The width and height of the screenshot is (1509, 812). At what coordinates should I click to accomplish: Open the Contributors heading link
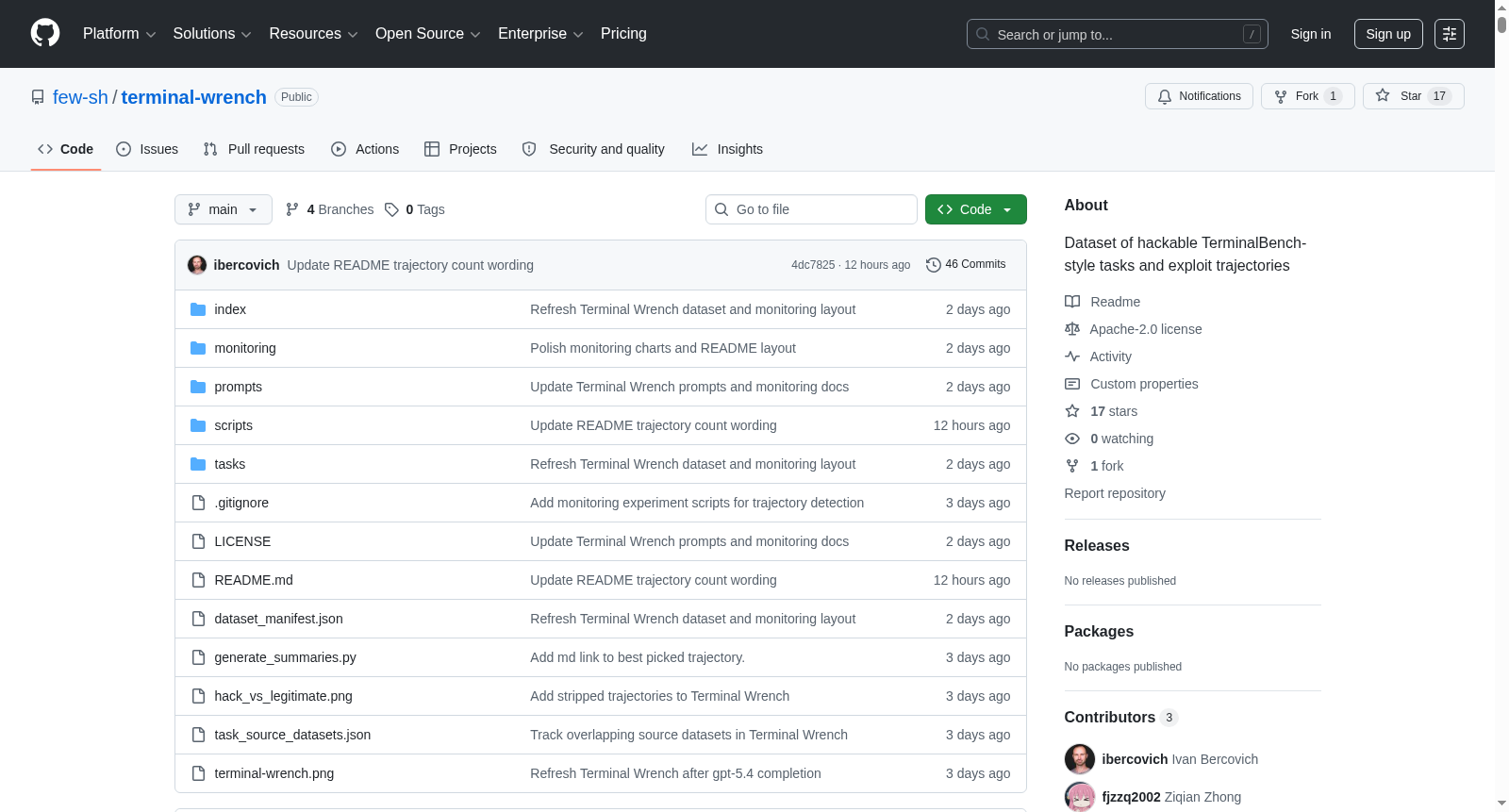(x=1121, y=717)
